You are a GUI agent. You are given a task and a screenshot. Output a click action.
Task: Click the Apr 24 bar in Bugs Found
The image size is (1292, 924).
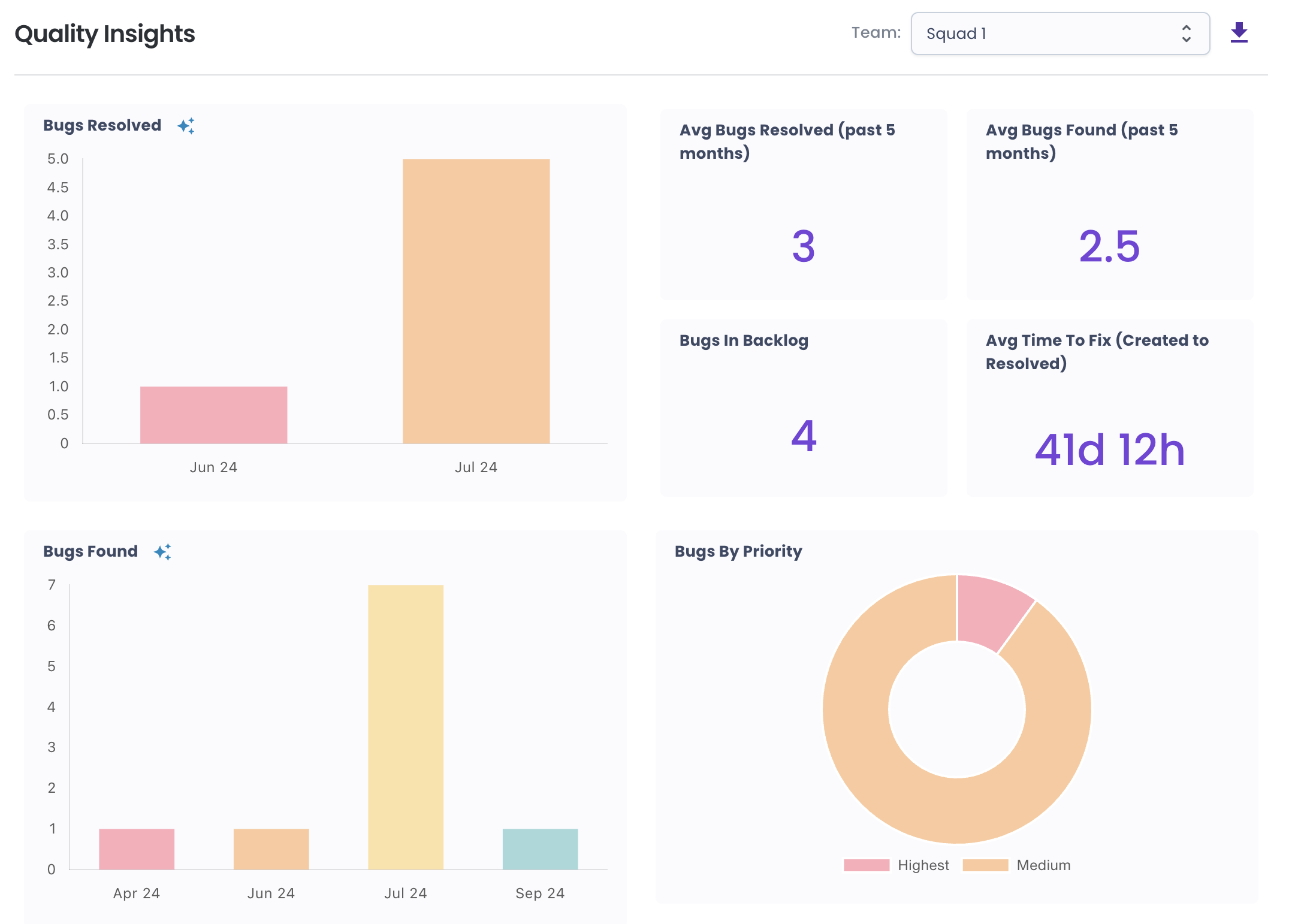(137, 848)
